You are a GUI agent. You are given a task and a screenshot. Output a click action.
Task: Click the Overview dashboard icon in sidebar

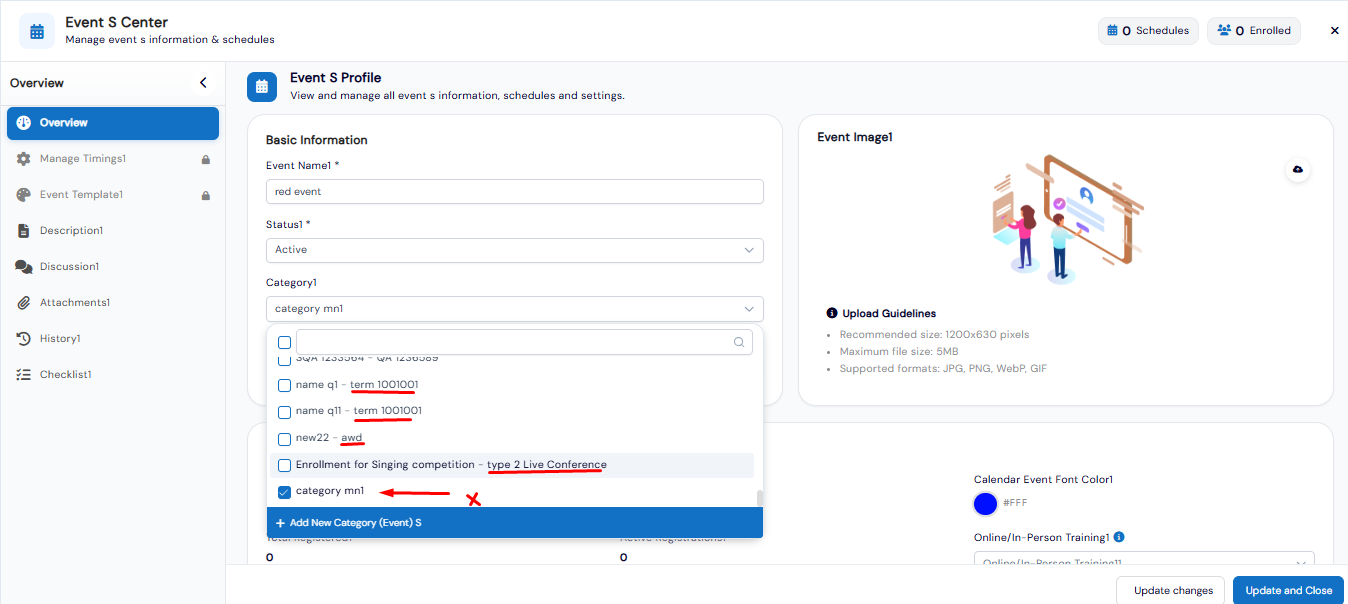[x=24, y=123]
